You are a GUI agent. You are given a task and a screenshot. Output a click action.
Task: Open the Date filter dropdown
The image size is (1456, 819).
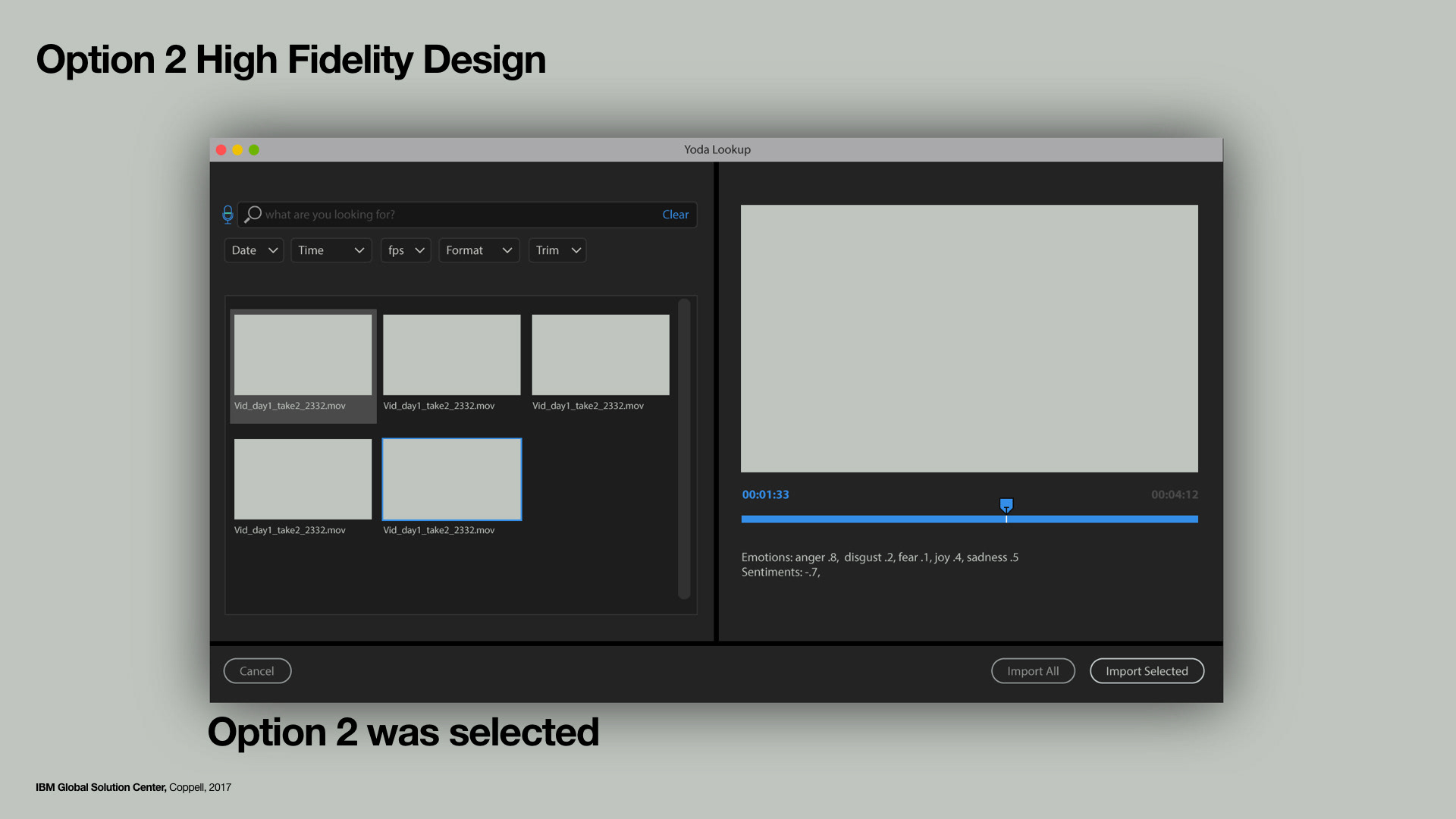point(254,250)
